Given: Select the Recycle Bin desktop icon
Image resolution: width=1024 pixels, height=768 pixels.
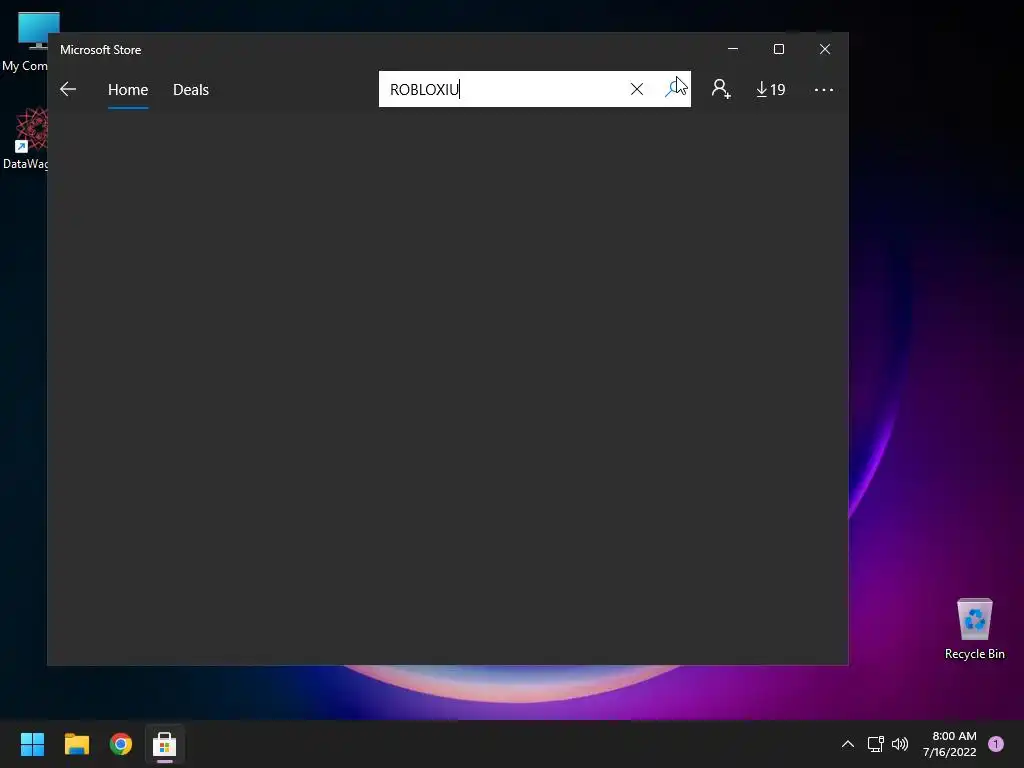Looking at the screenshot, I should click(x=974, y=629).
